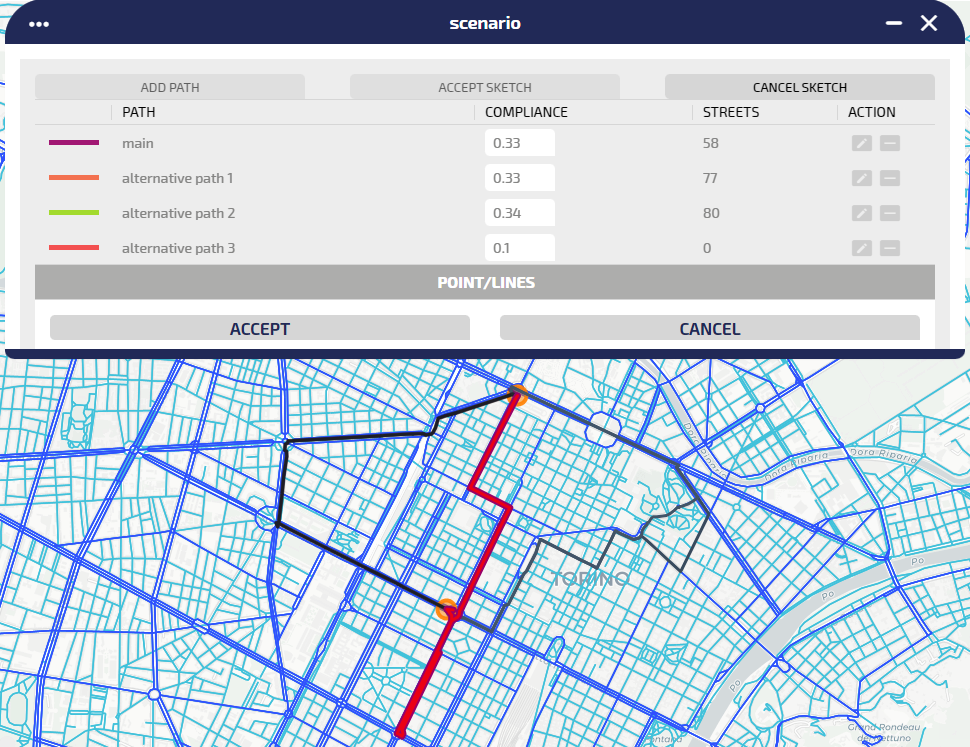Delete alternative path 1 minus icon
This screenshot has height=747, width=970.
point(889,178)
